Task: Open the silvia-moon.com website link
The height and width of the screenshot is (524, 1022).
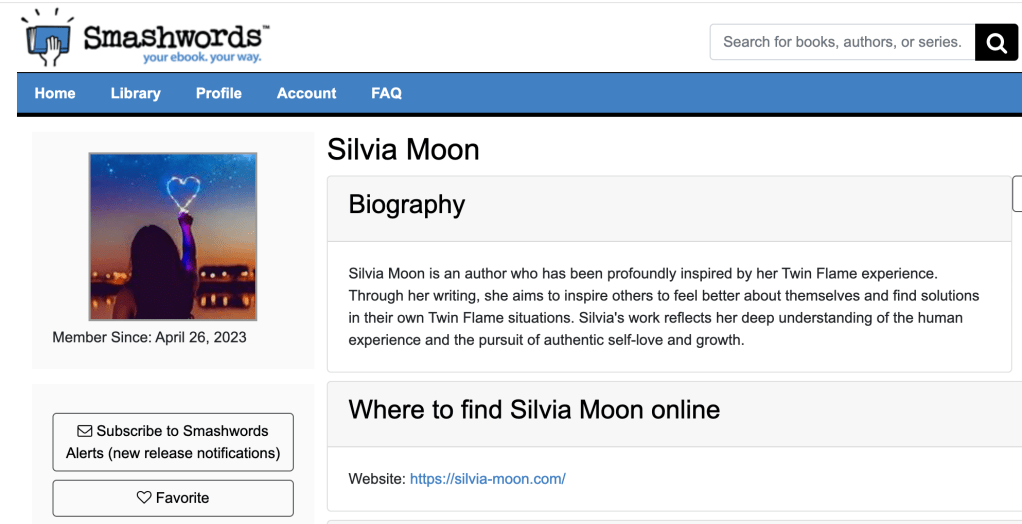Action: tap(488, 479)
